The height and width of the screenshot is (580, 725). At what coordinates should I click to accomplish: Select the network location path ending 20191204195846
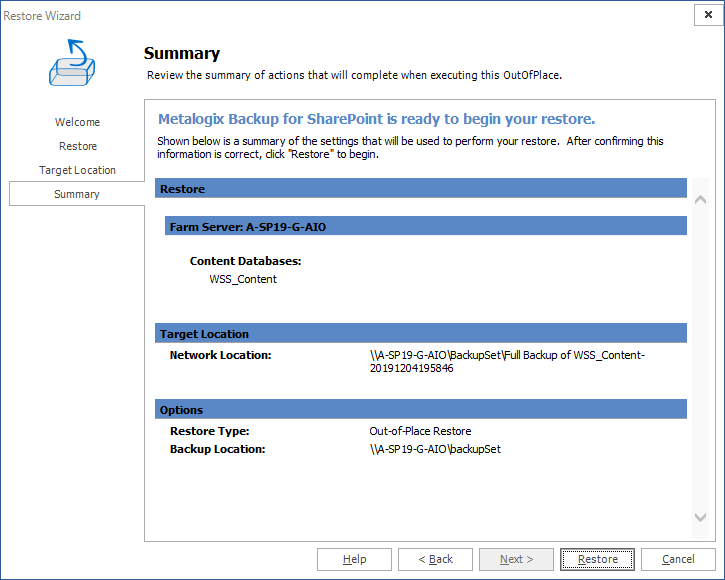tap(507, 361)
